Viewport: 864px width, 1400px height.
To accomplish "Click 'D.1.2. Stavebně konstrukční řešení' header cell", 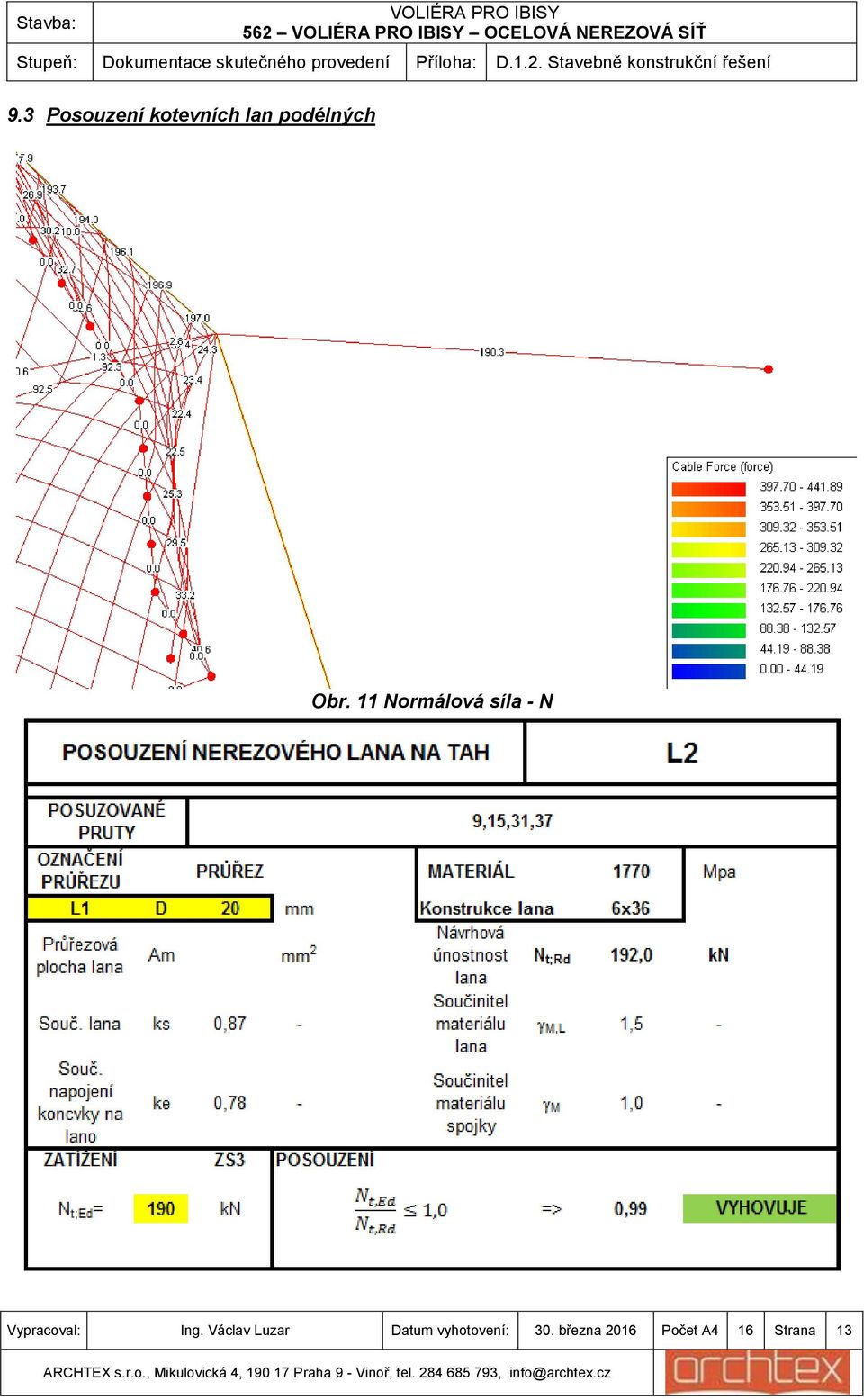I will [633, 62].
